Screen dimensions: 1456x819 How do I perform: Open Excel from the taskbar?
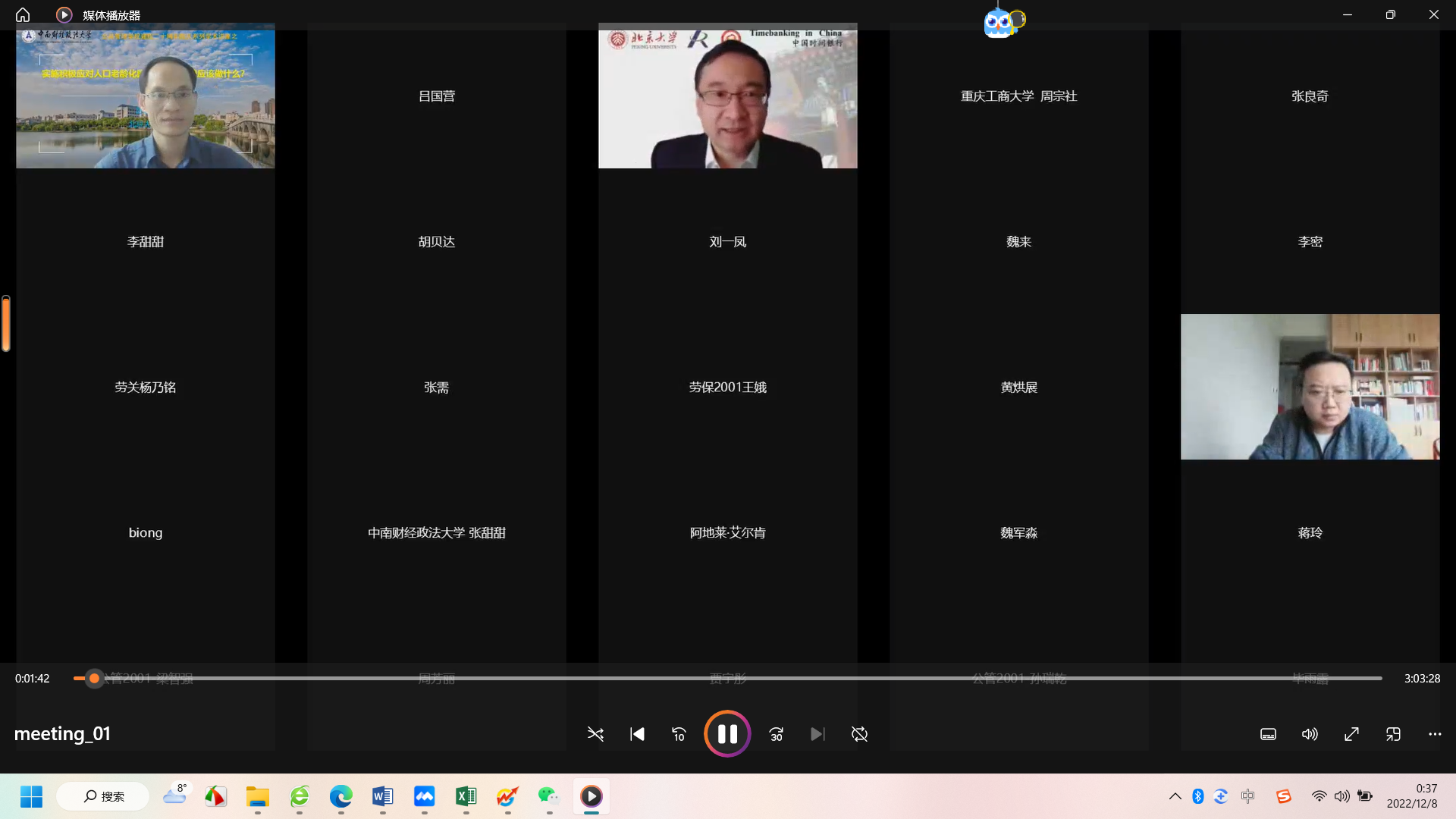(x=466, y=796)
